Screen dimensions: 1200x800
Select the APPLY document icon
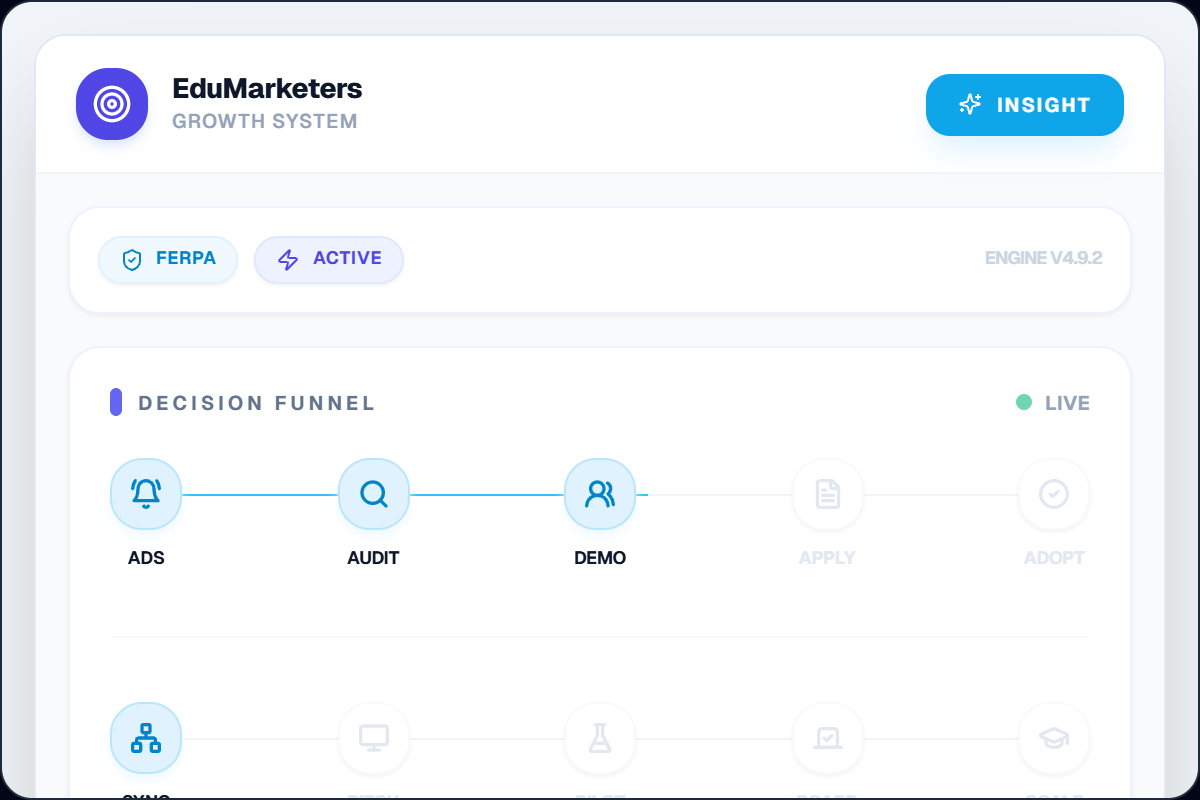point(827,493)
